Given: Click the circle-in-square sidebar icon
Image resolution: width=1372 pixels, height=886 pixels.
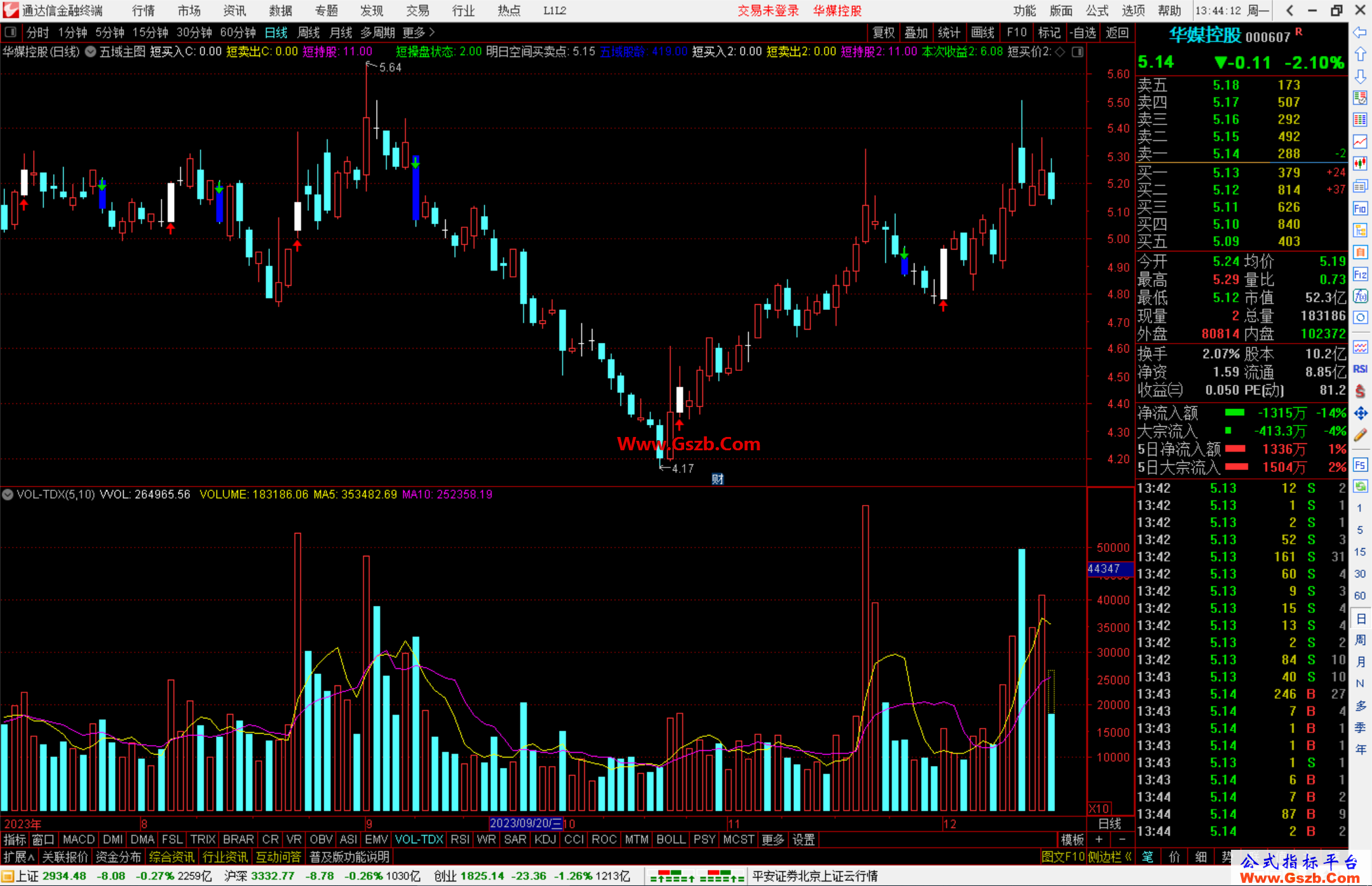Looking at the screenshot, I should click(1360, 318).
